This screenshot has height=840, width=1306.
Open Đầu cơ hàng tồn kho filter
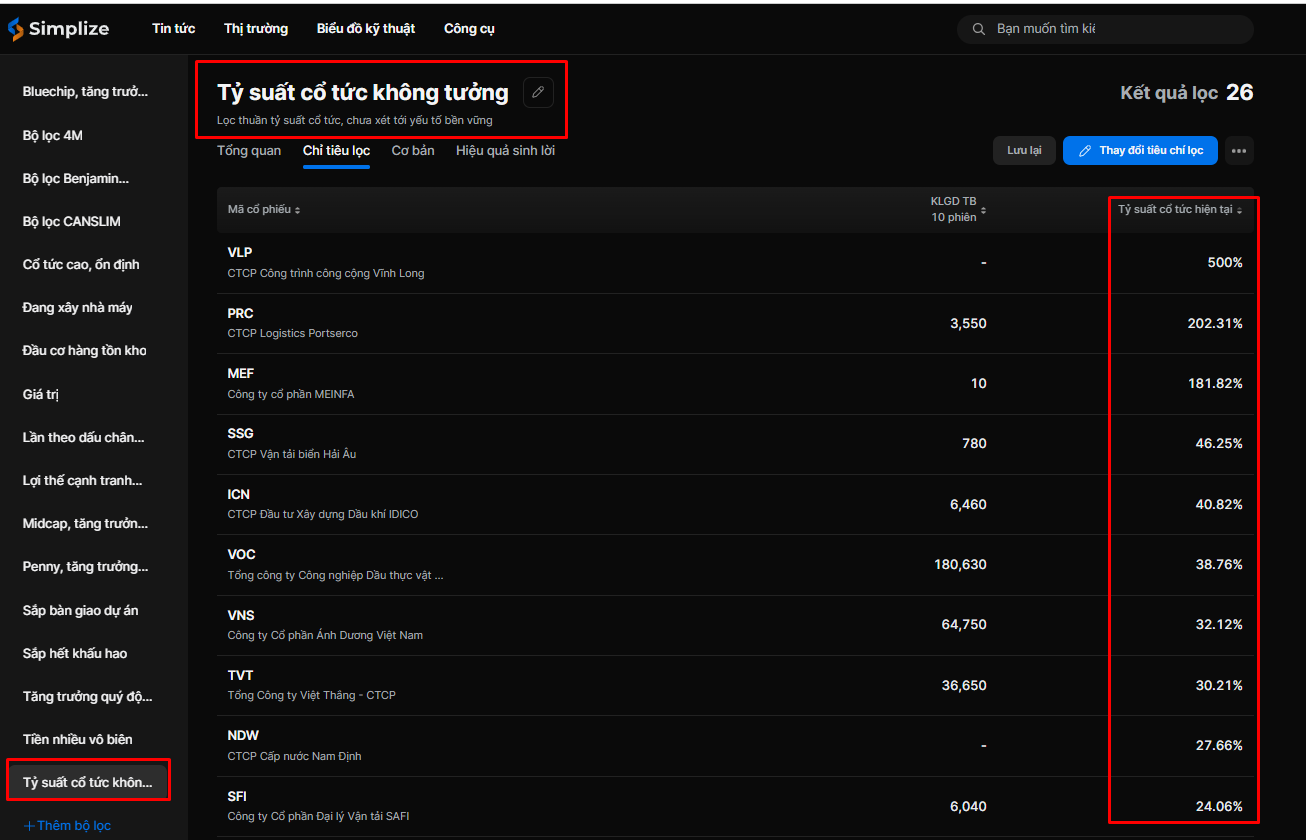84,351
